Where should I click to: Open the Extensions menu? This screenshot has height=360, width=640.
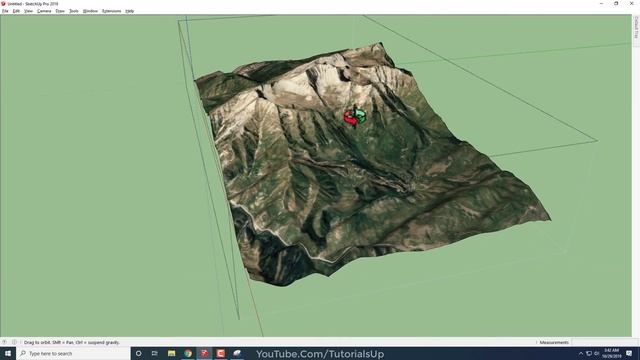pos(111,11)
